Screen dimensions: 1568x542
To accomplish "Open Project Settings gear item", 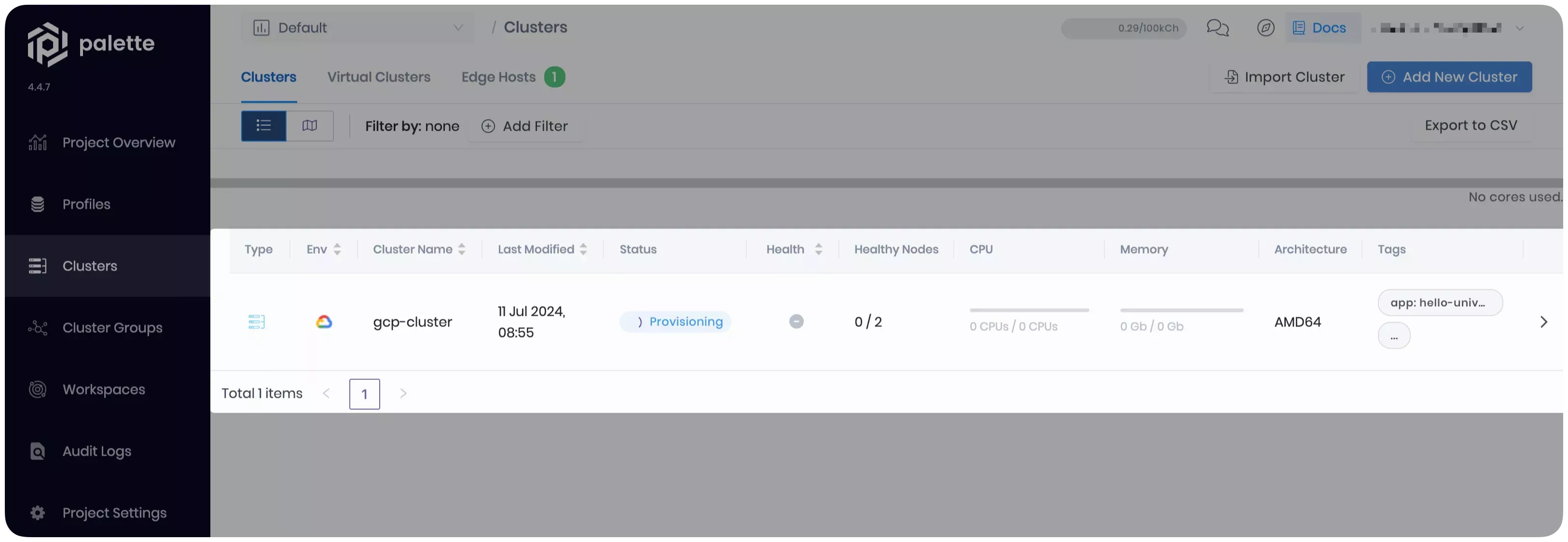I will click(x=114, y=513).
